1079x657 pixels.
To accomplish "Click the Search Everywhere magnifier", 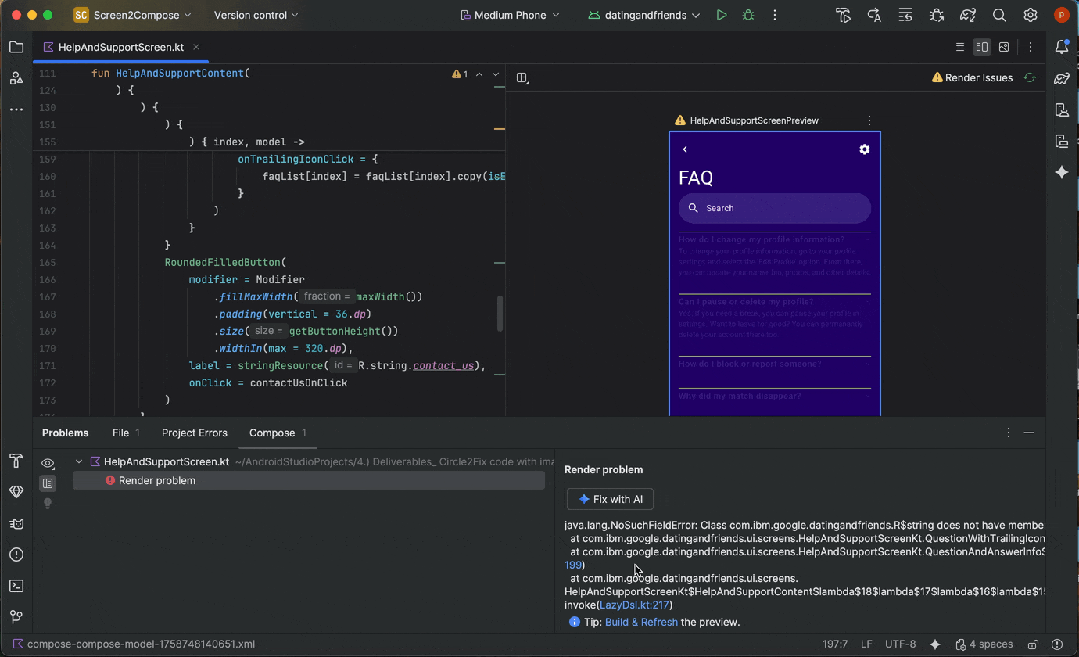I will coord(999,15).
